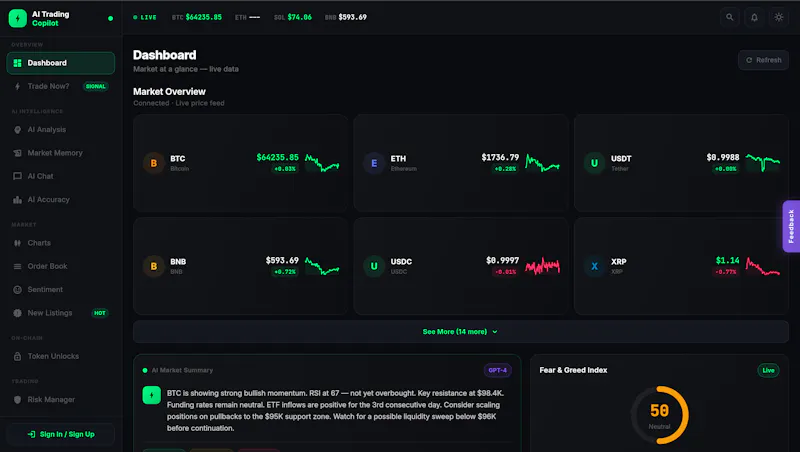Click the AI Trading Copilot lightning logo
The image size is (800, 452).
coord(18,18)
